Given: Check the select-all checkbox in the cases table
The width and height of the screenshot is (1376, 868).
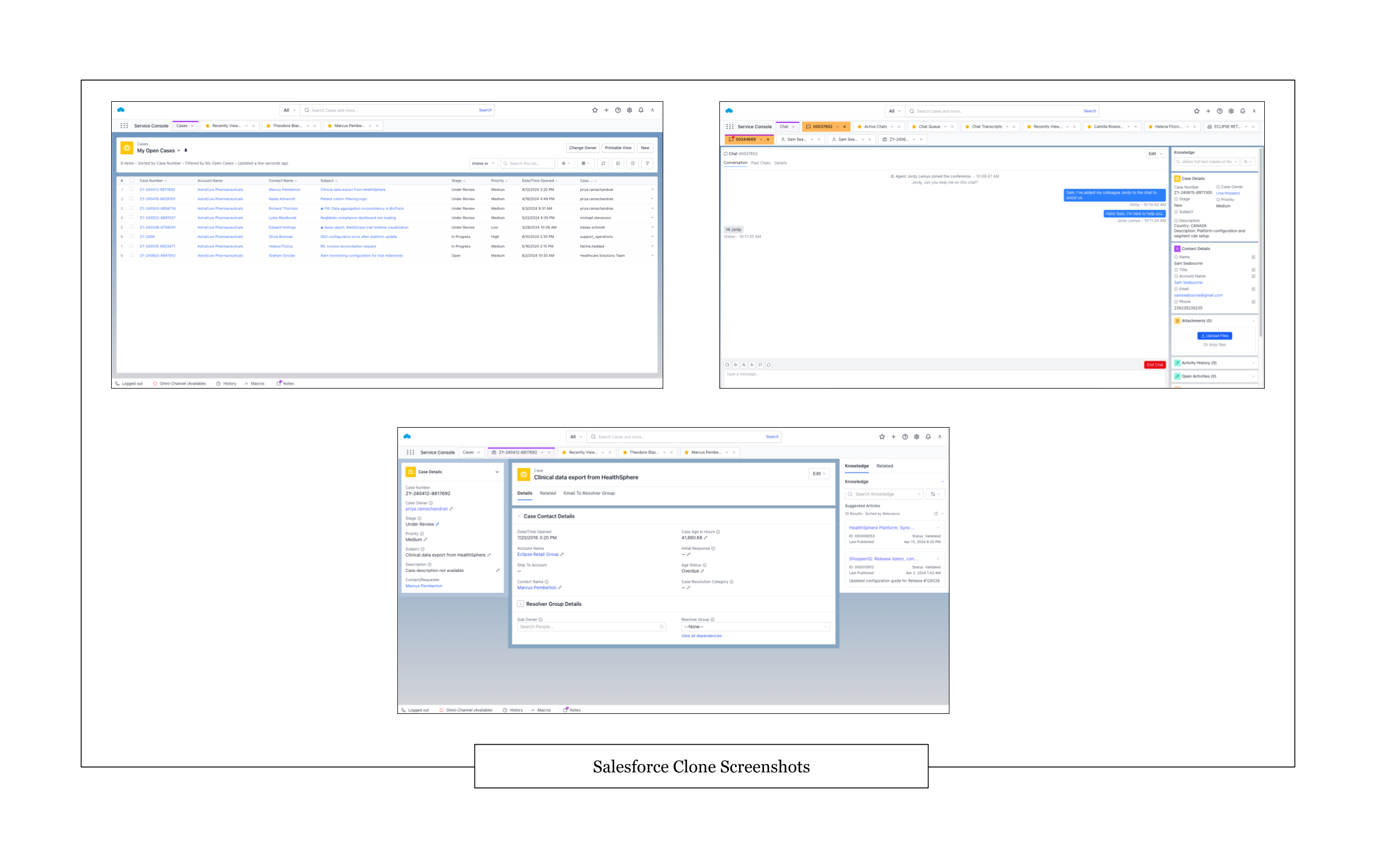Looking at the screenshot, I should tap(132, 180).
